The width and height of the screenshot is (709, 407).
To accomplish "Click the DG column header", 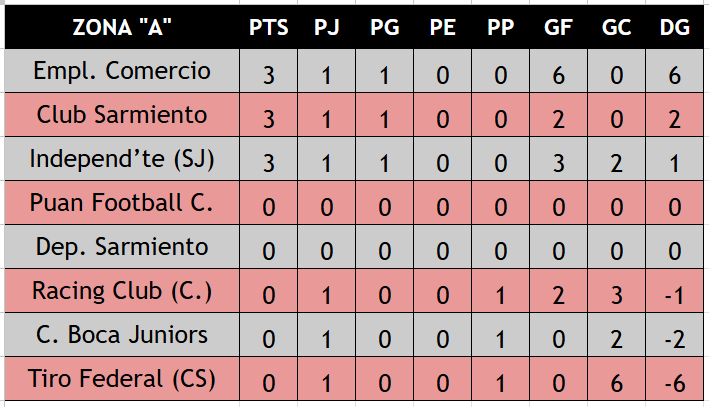I will [x=675, y=27].
